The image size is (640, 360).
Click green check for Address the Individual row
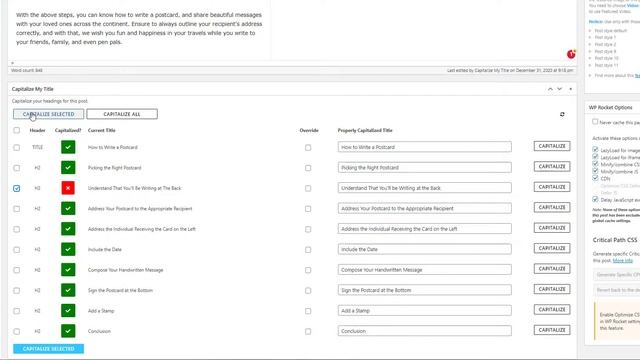pyautogui.click(x=68, y=229)
